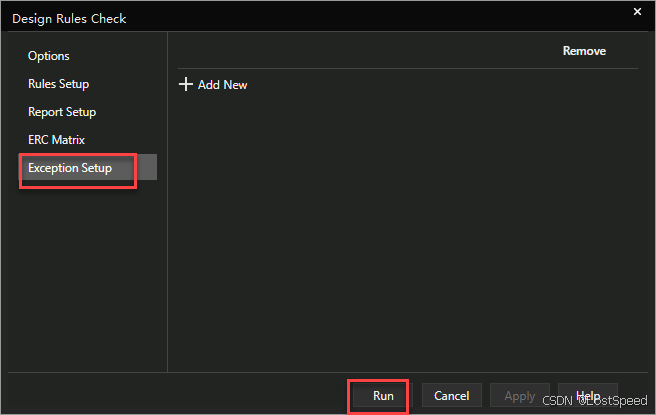
Task: Close the Design Rules Check dialog
Action: pos(637,11)
